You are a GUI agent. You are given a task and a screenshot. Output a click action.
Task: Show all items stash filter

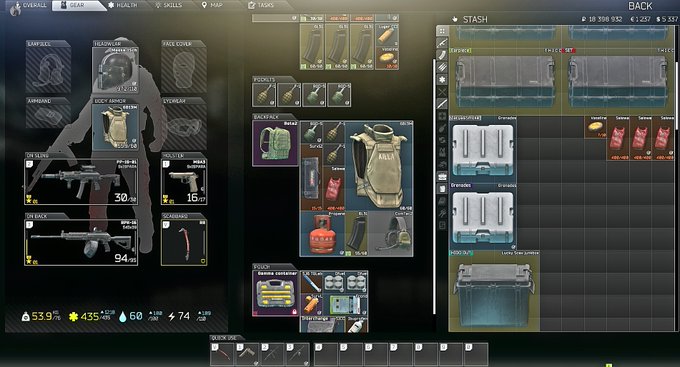[442, 31]
